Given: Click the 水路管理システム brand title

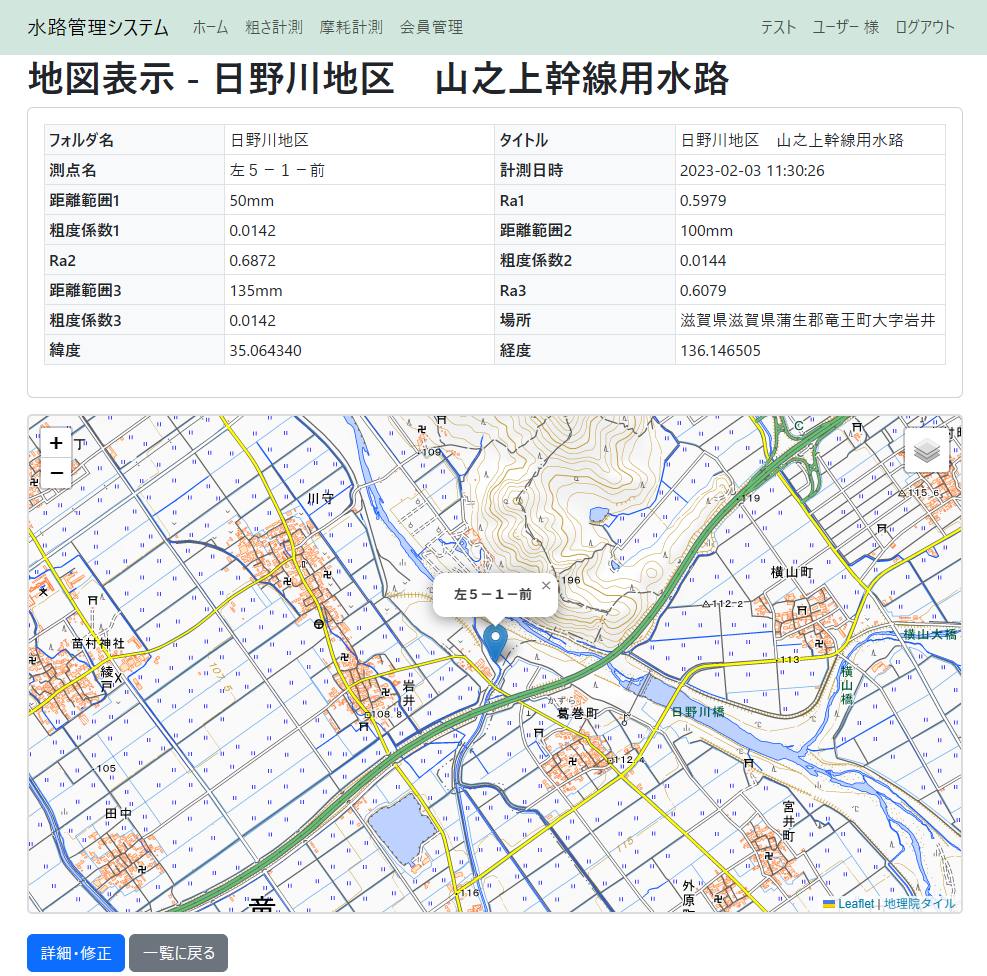Looking at the screenshot, I should (x=97, y=28).
